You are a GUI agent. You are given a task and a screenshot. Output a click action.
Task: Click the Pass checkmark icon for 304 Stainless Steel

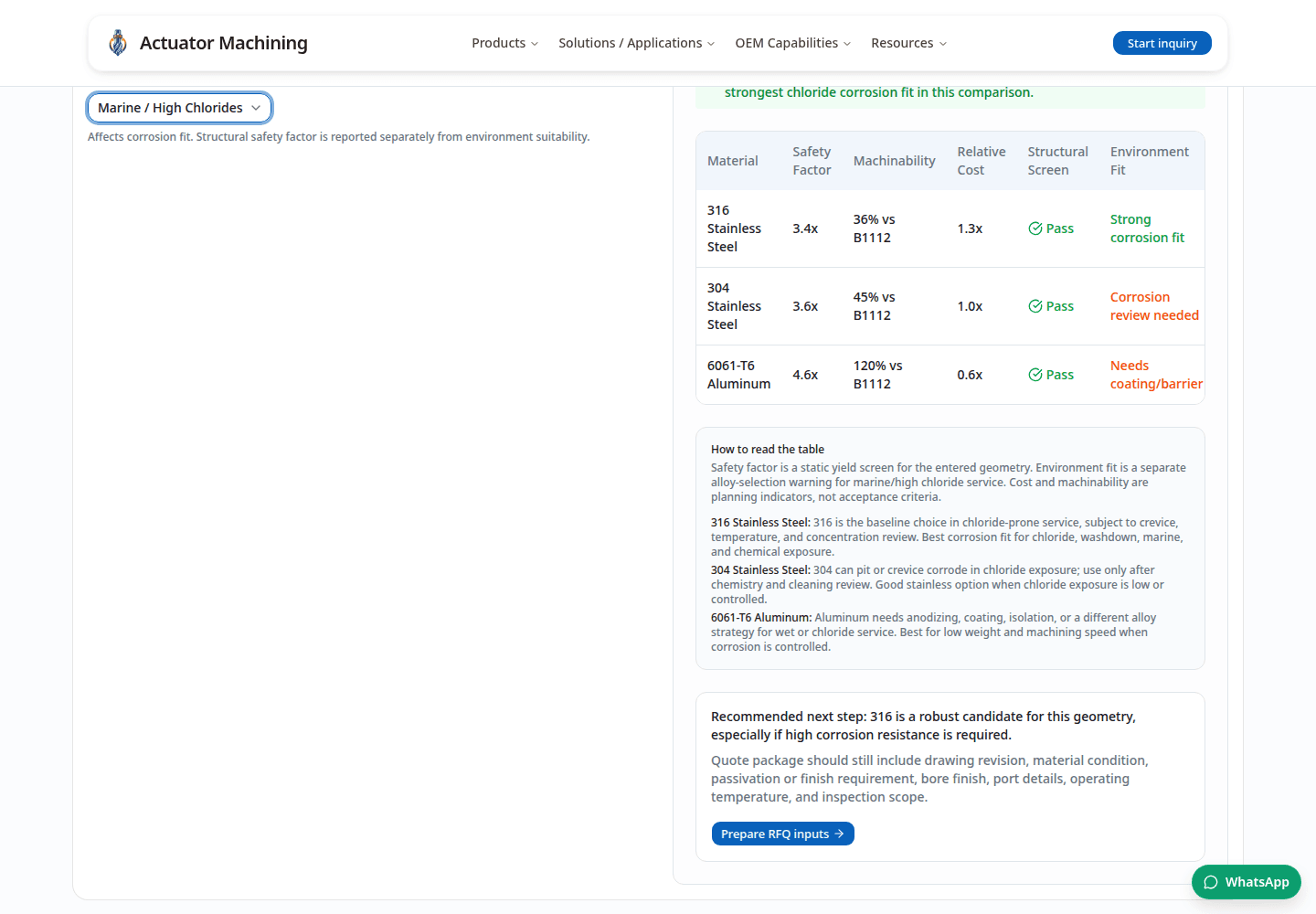1035,306
